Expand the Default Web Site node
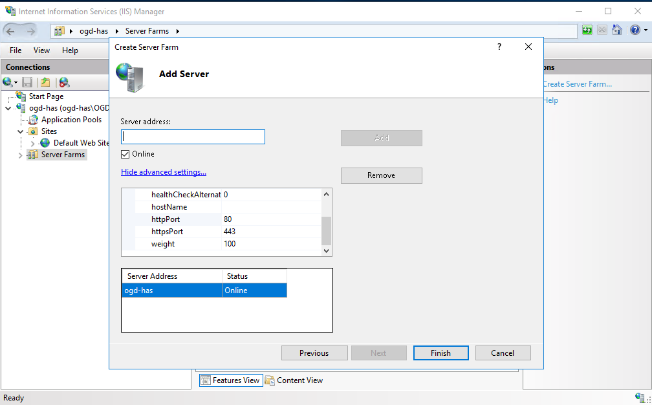 32,143
